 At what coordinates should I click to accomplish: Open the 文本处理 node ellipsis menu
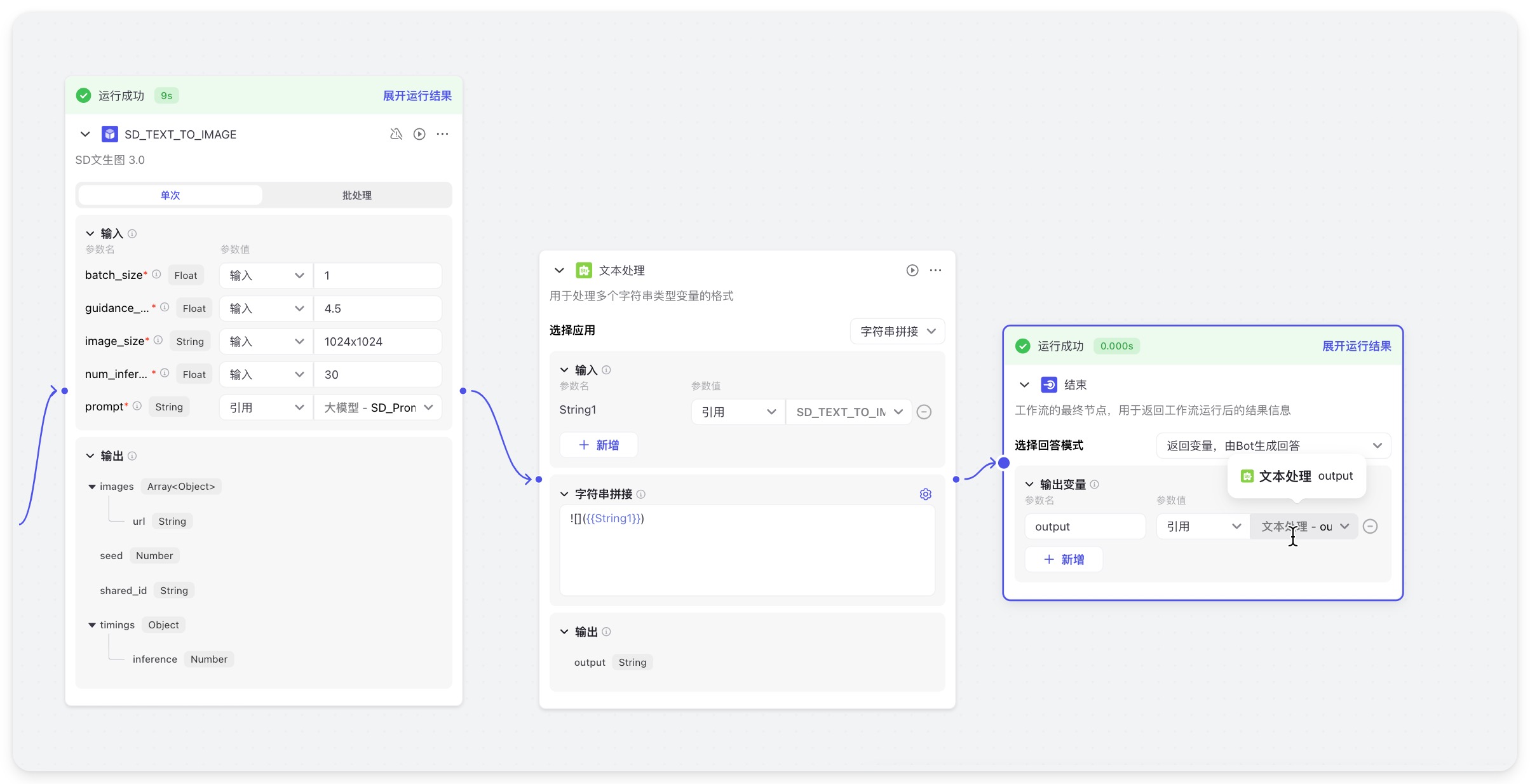click(x=935, y=271)
